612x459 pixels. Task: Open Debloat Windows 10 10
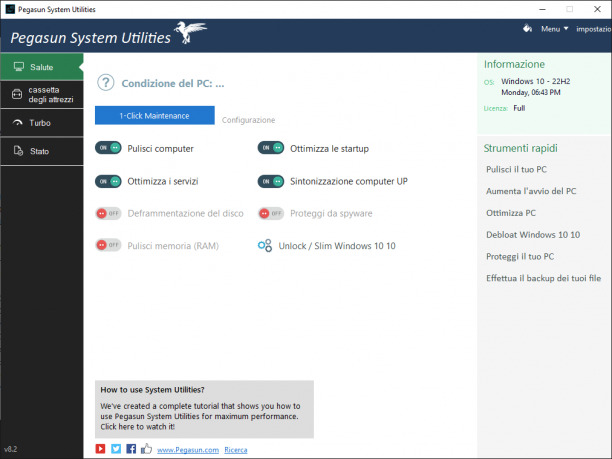point(533,235)
